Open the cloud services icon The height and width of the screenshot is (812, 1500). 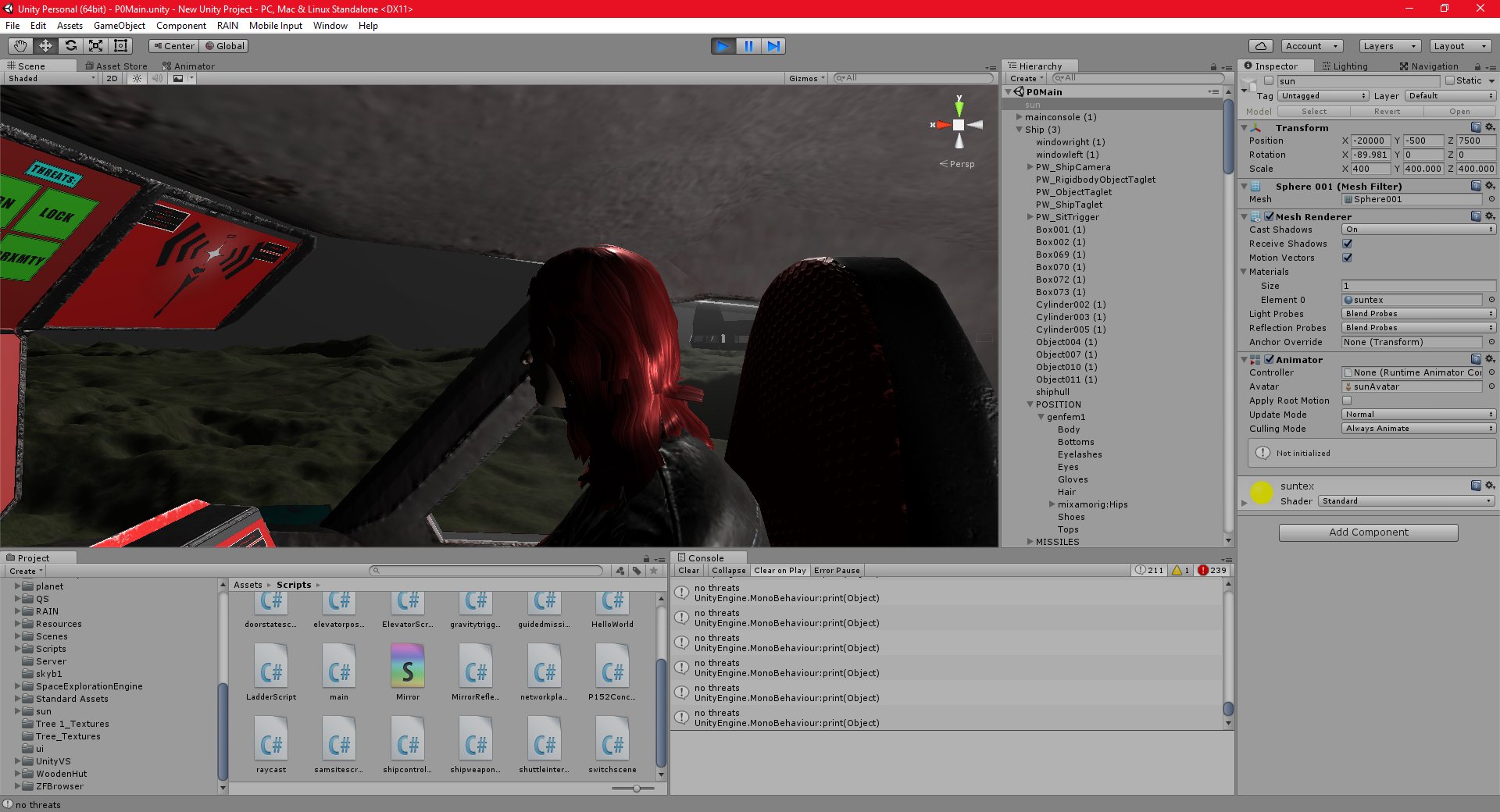[1261, 46]
